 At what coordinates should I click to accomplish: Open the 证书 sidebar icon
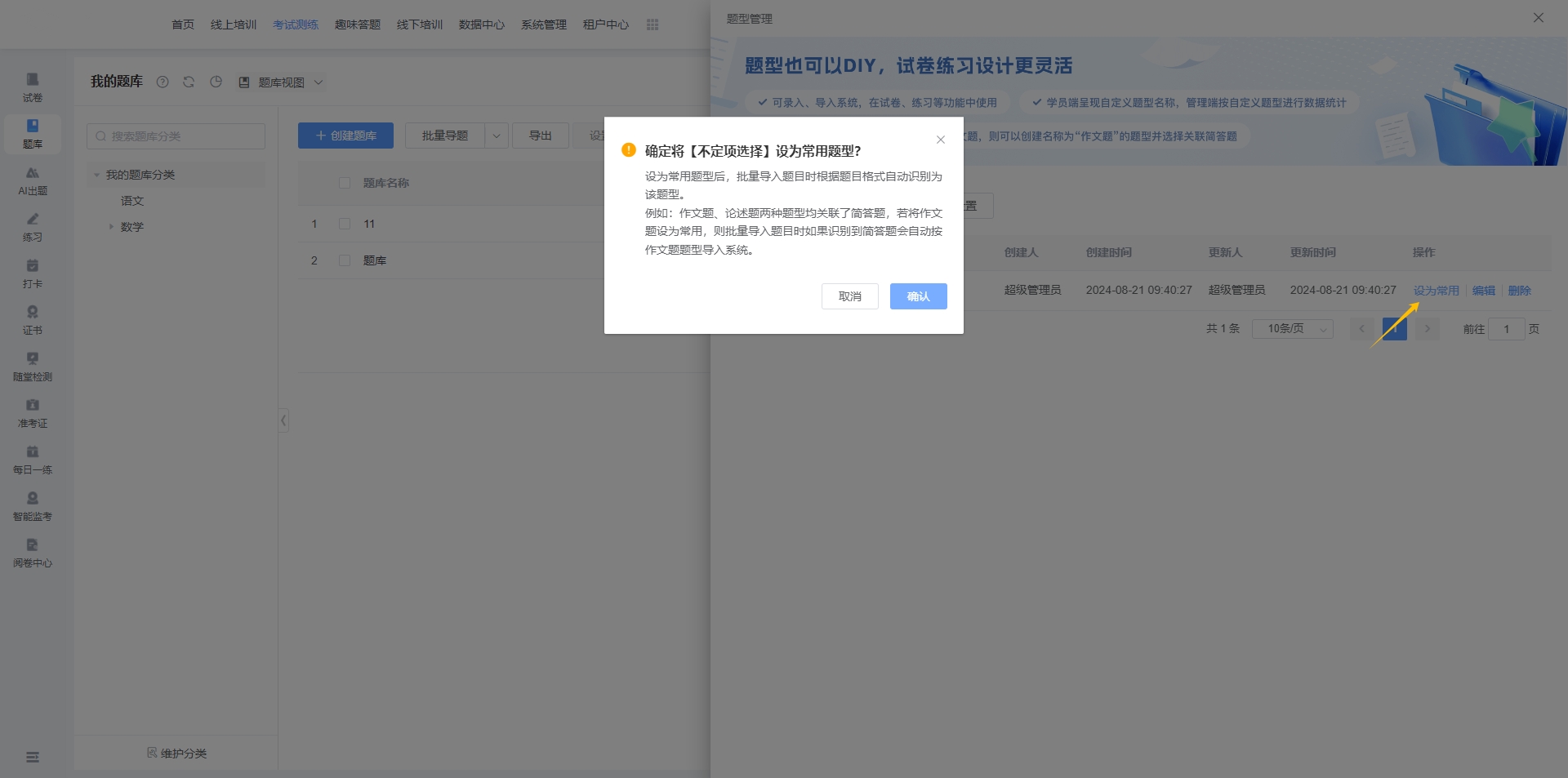click(33, 319)
